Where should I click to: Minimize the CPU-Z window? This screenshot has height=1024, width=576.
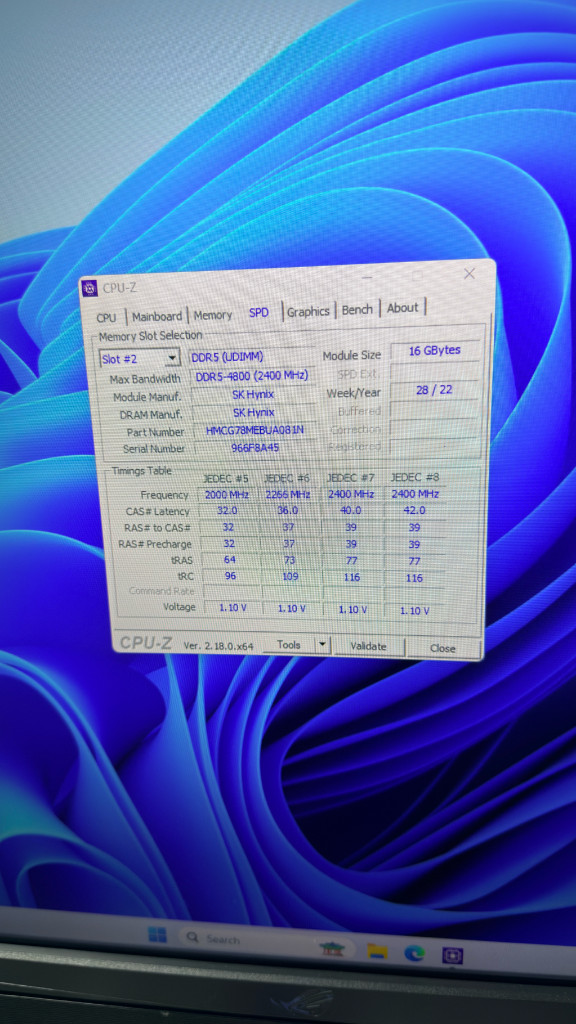click(x=368, y=278)
